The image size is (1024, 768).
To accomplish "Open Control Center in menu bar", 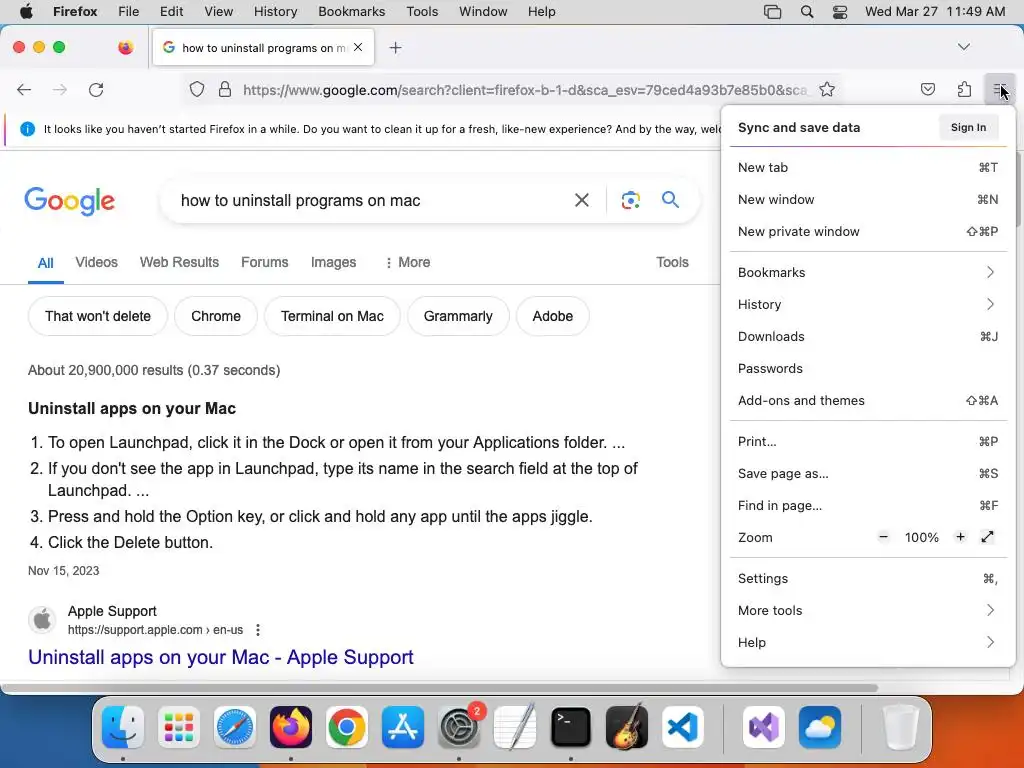I will [840, 12].
